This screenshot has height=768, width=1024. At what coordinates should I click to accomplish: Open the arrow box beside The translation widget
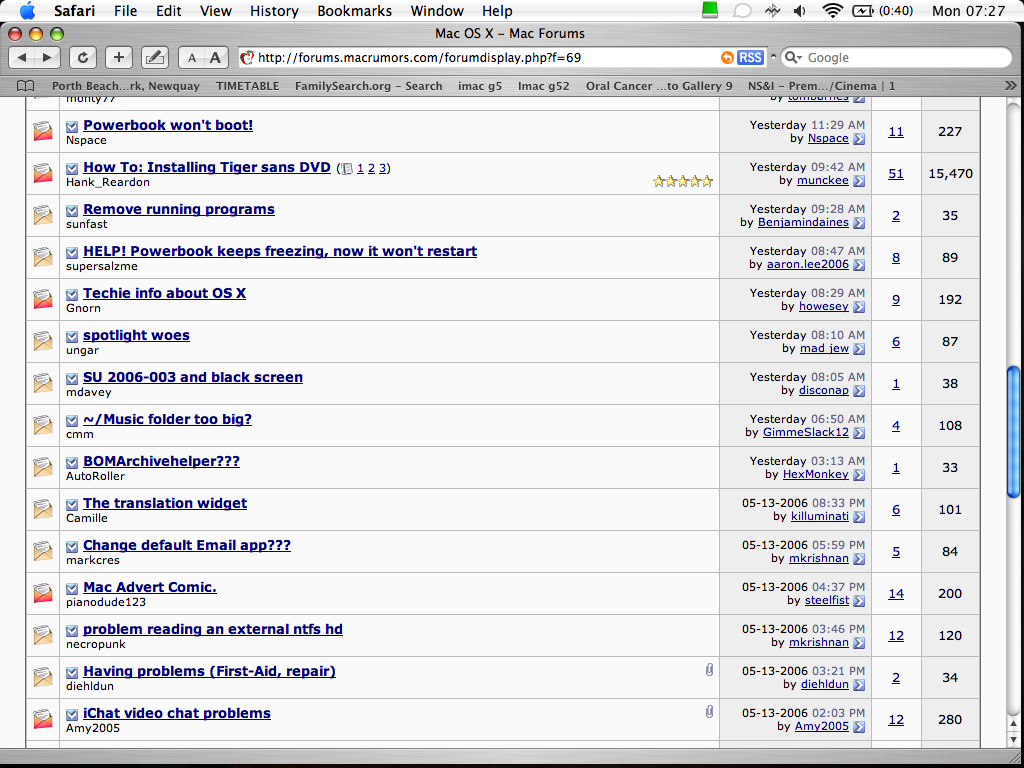click(x=72, y=505)
